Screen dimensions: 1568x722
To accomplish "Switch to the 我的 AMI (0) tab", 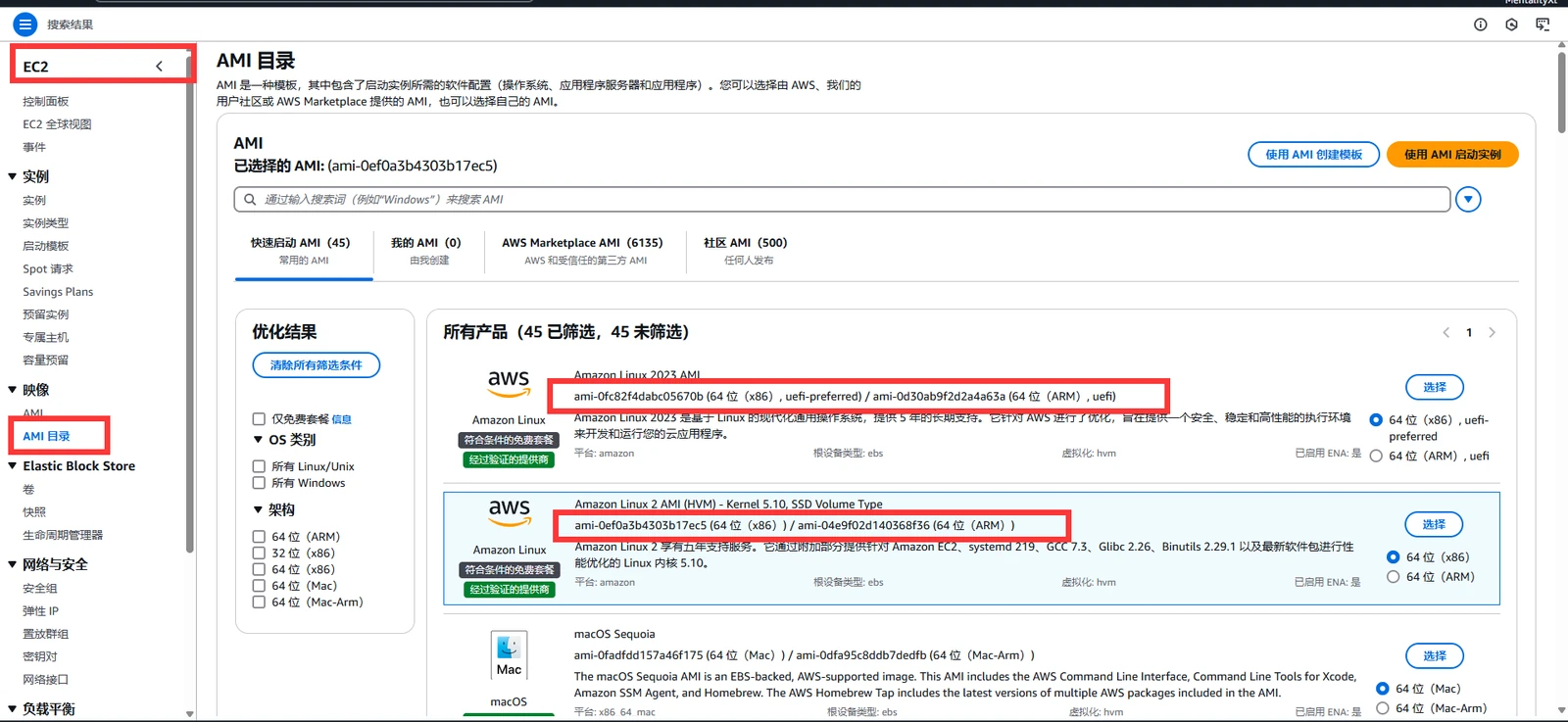I will click(x=426, y=251).
